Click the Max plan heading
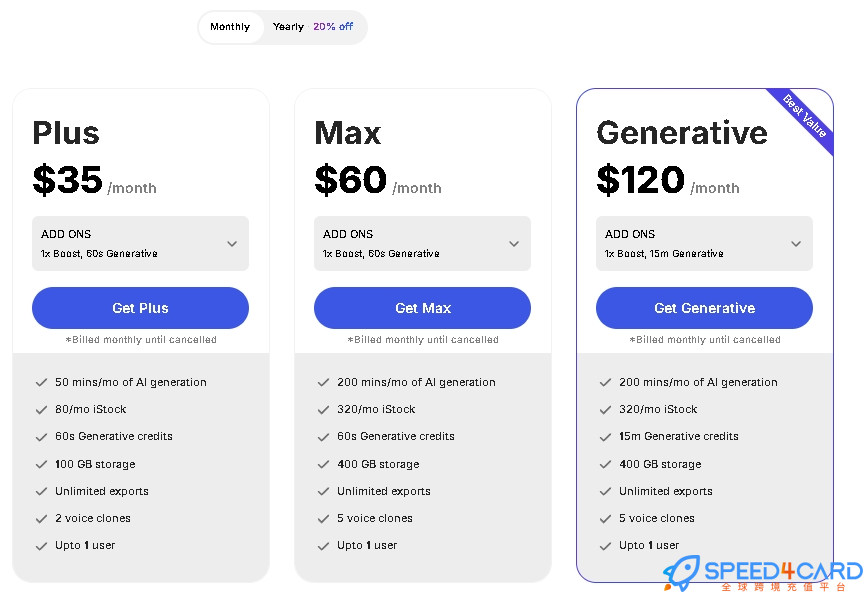The height and width of the screenshot is (597, 868). (348, 133)
